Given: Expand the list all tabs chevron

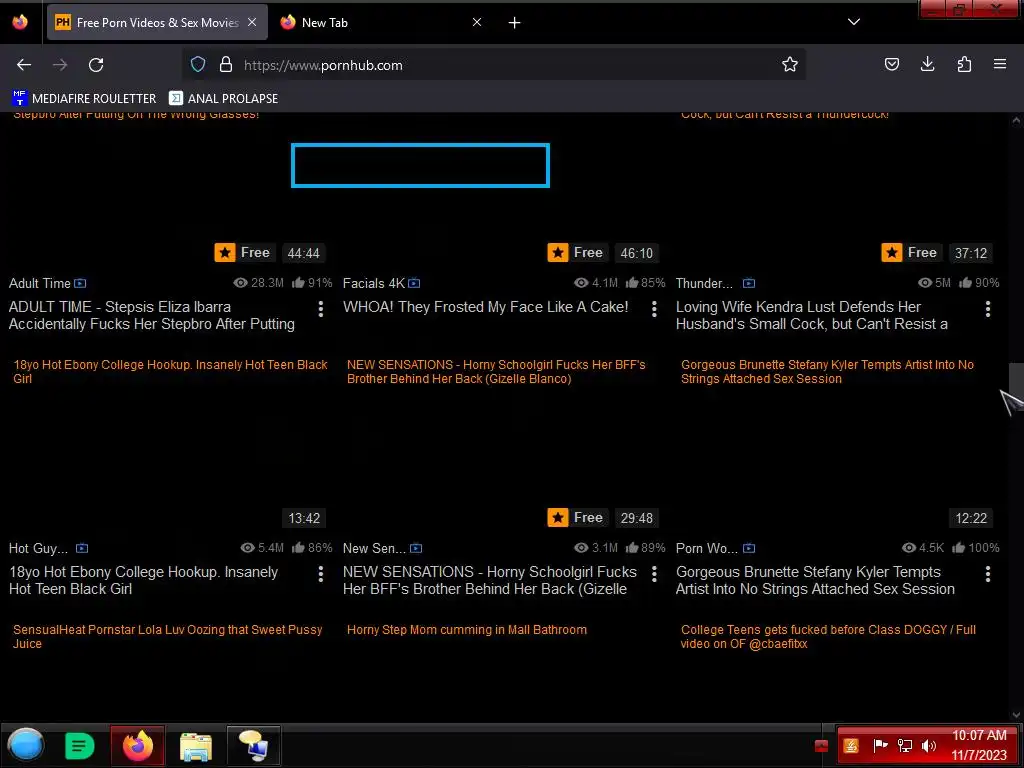Looking at the screenshot, I should coord(854,22).
